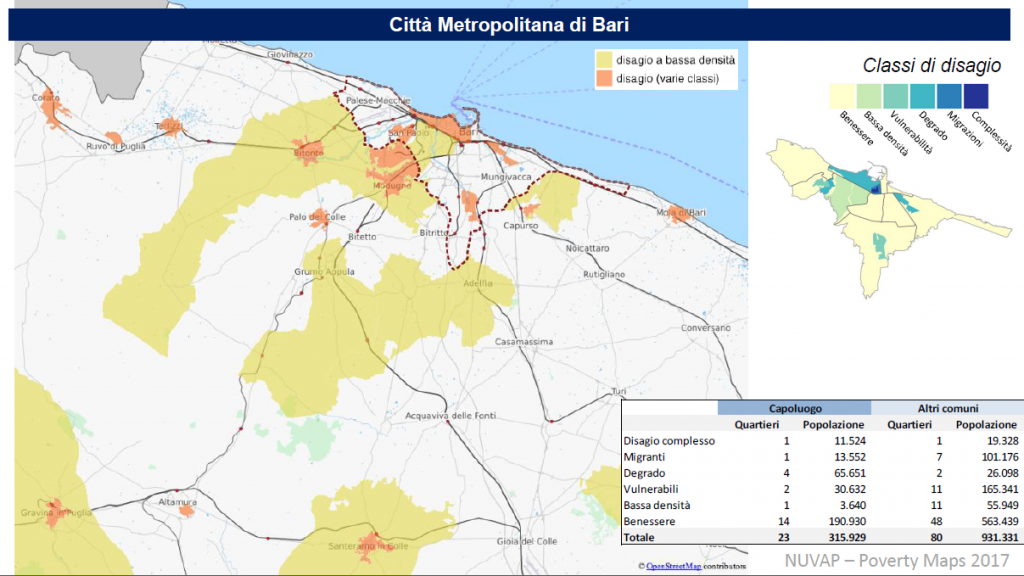Viewport: 1024px width, 576px height.
Task: Click Acquaviva delle Fonti on the map
Action: click(450, 416)
